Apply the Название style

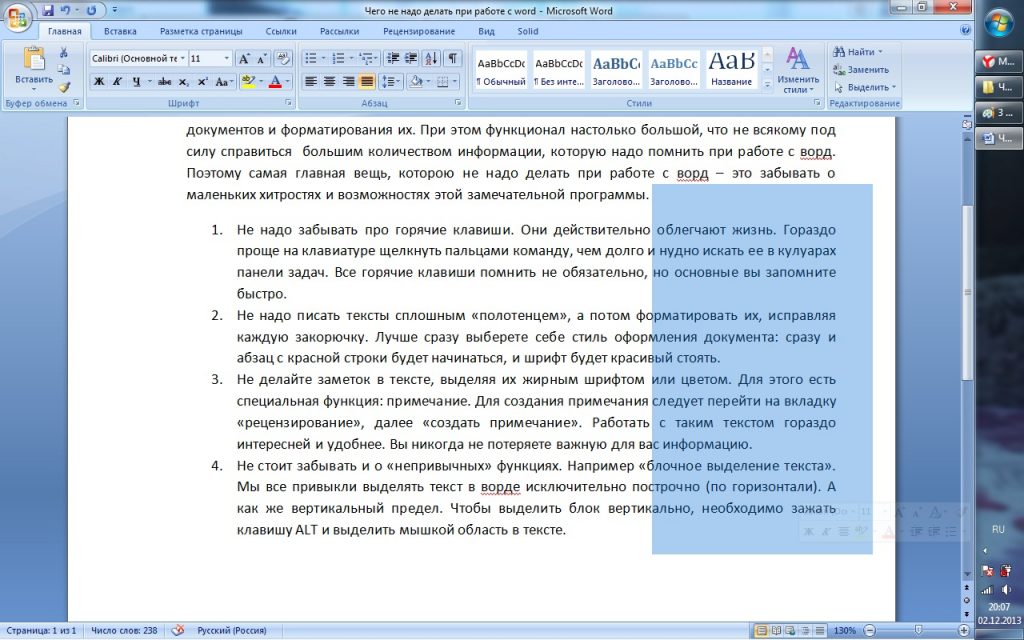click(x=731, y=70)
